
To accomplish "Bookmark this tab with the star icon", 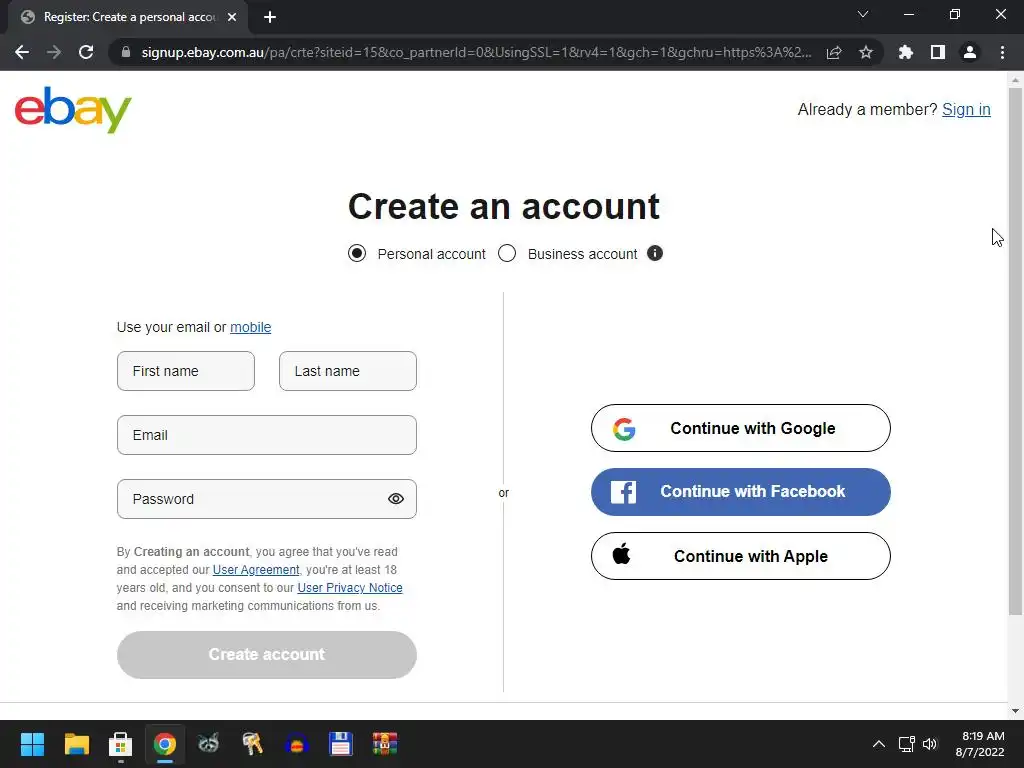I will (866, 52).
